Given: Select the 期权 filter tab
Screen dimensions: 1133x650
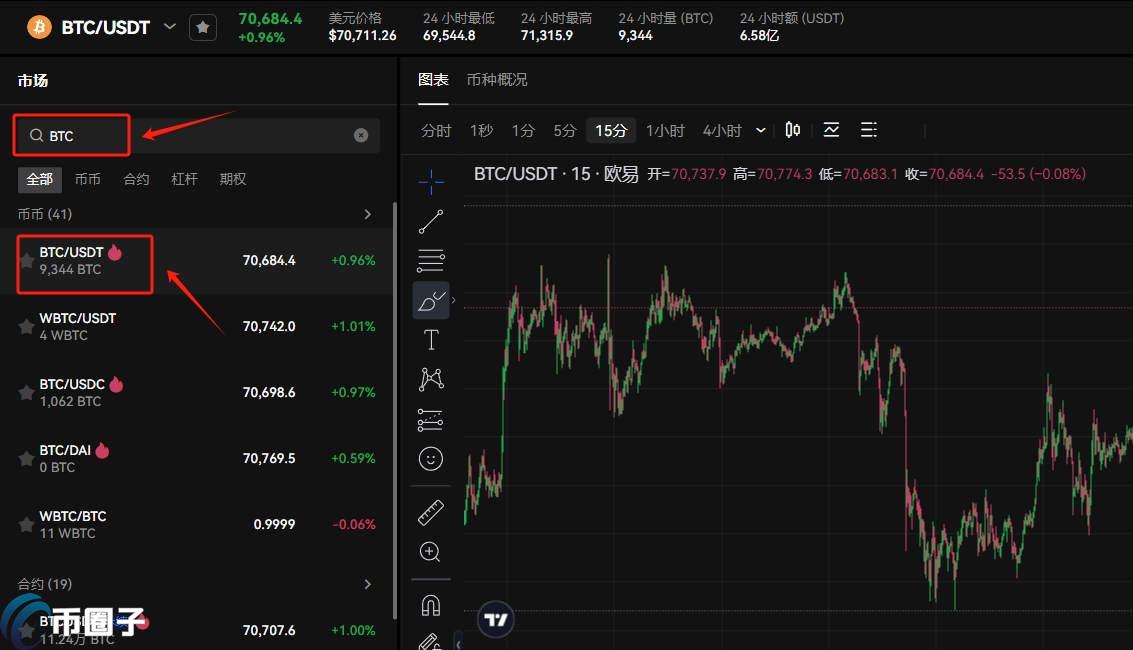Looking at the screenshot, I should (233, 179).
